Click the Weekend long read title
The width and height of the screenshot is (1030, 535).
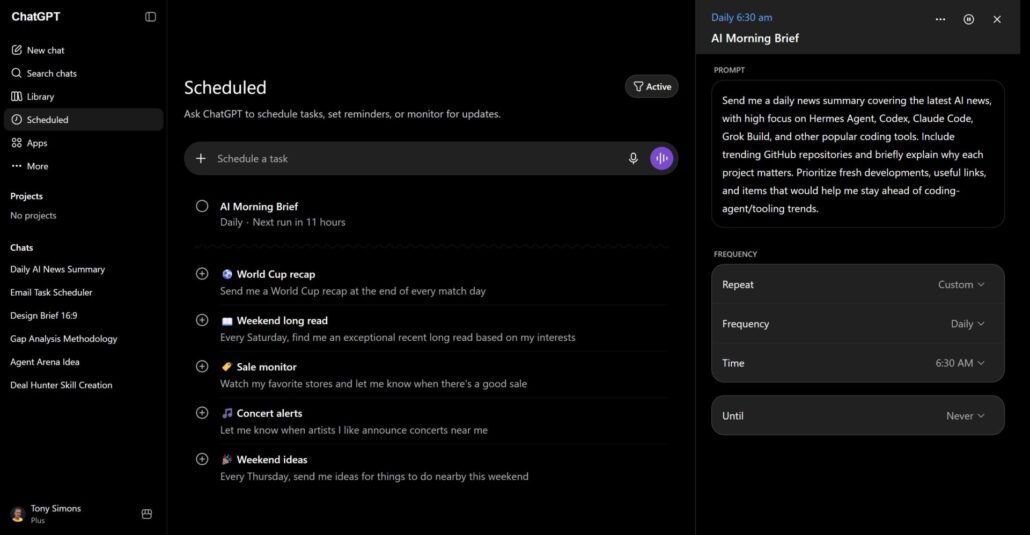[x=282, y=321]
